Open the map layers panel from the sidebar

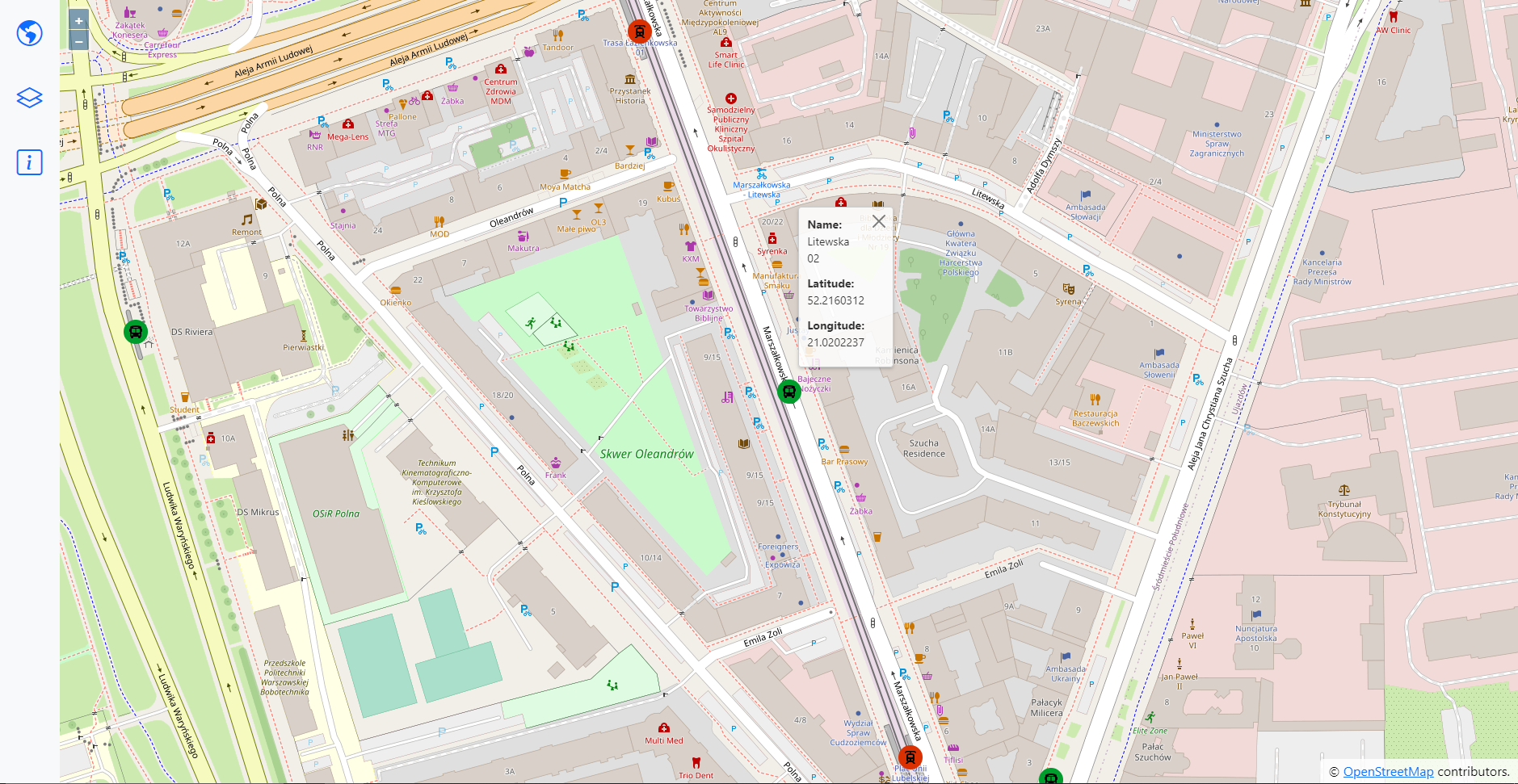(29, 98)
